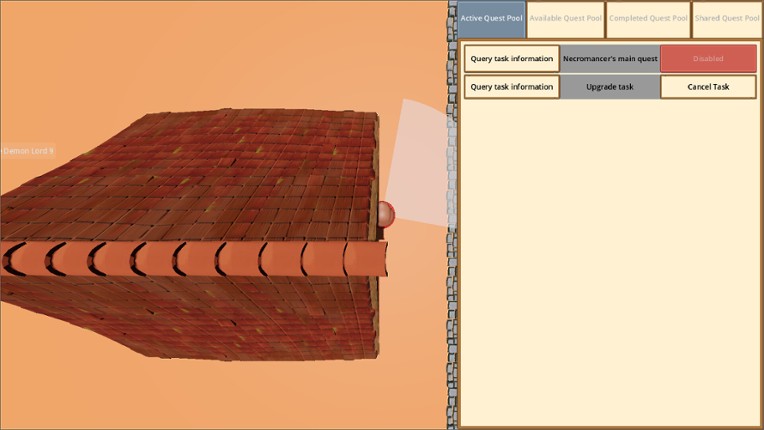This screenshot has width=764, height=430.
Task: Switch to the Active Quest Pool tab
Action: point(491,19)
